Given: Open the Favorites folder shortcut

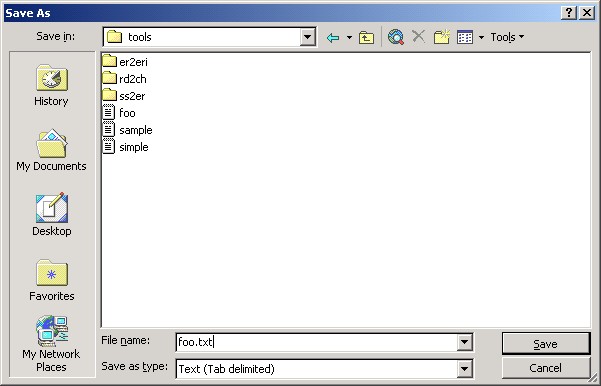Looking at the screenshot, I should [52, 280].
